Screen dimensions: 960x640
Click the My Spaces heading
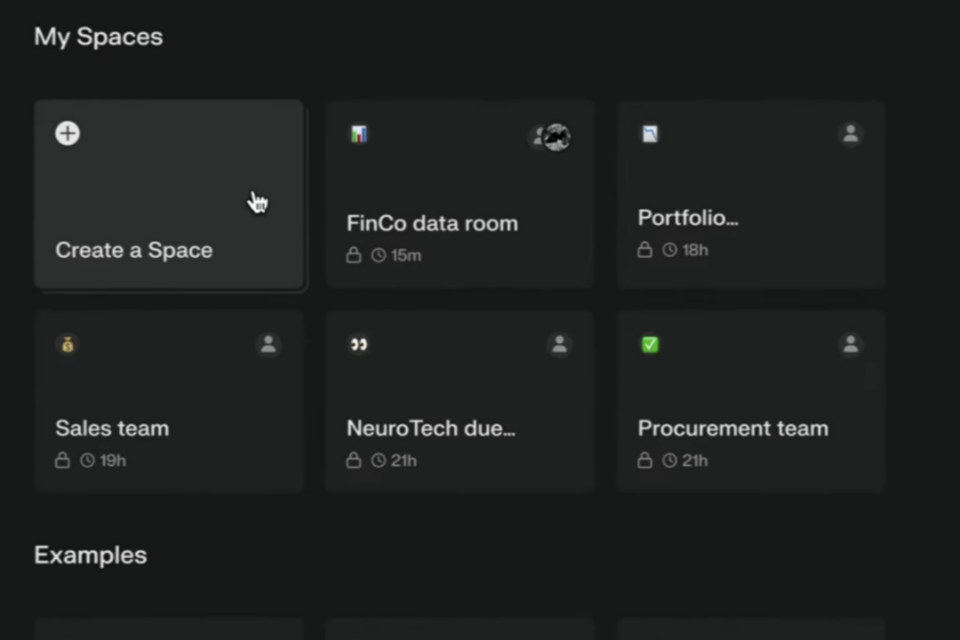pyautogui.click(x=98, y=37)
